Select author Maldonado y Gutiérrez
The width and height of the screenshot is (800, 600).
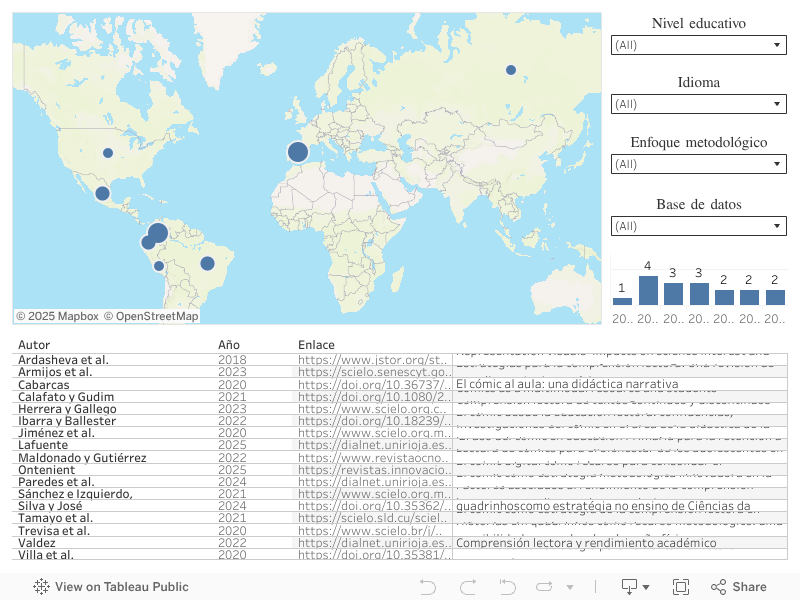[x=82, y=458]
